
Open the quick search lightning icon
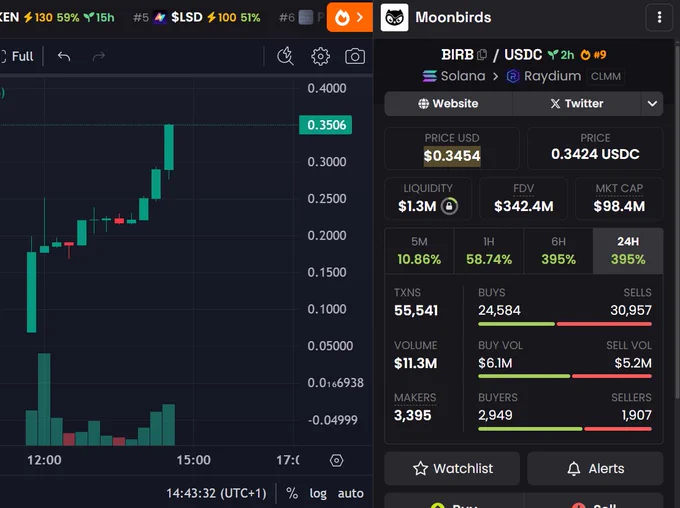[x=285, y=56]
